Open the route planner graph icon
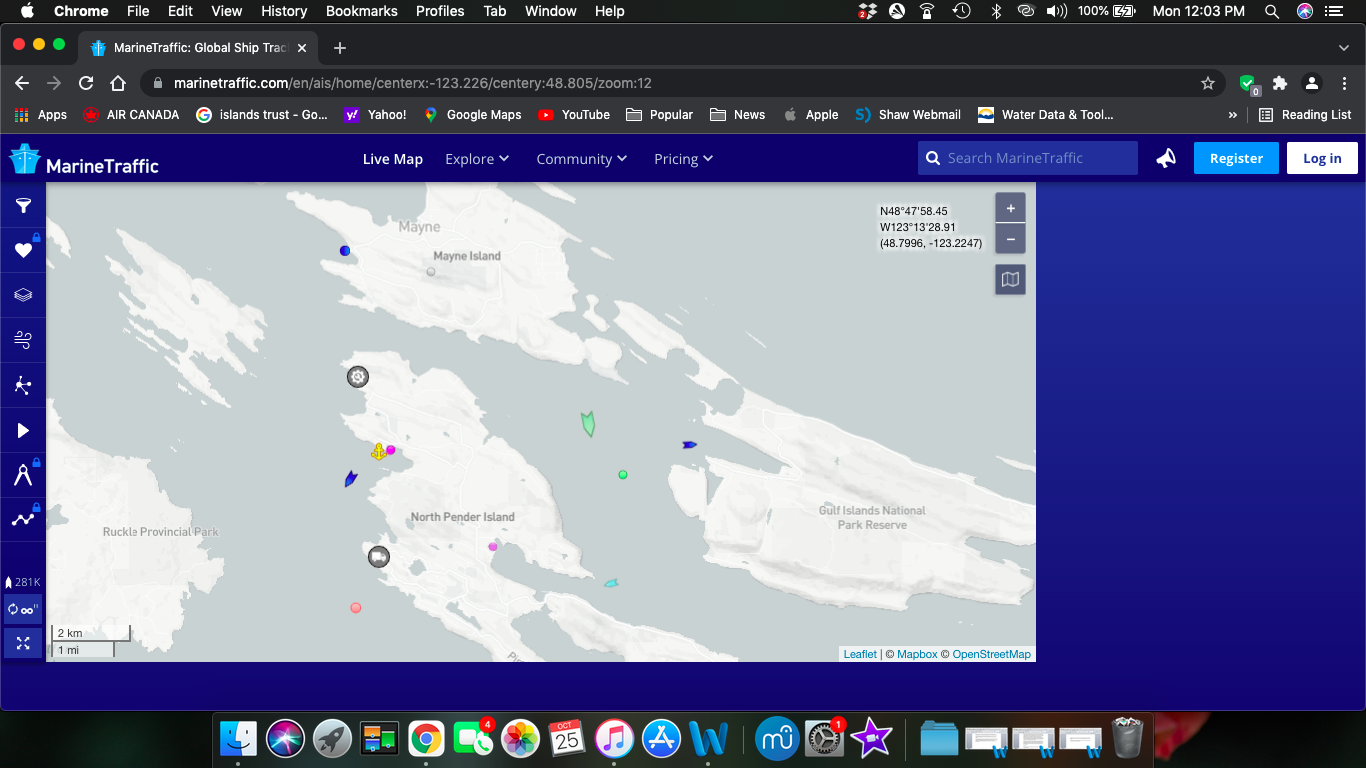 click(23, 519)
